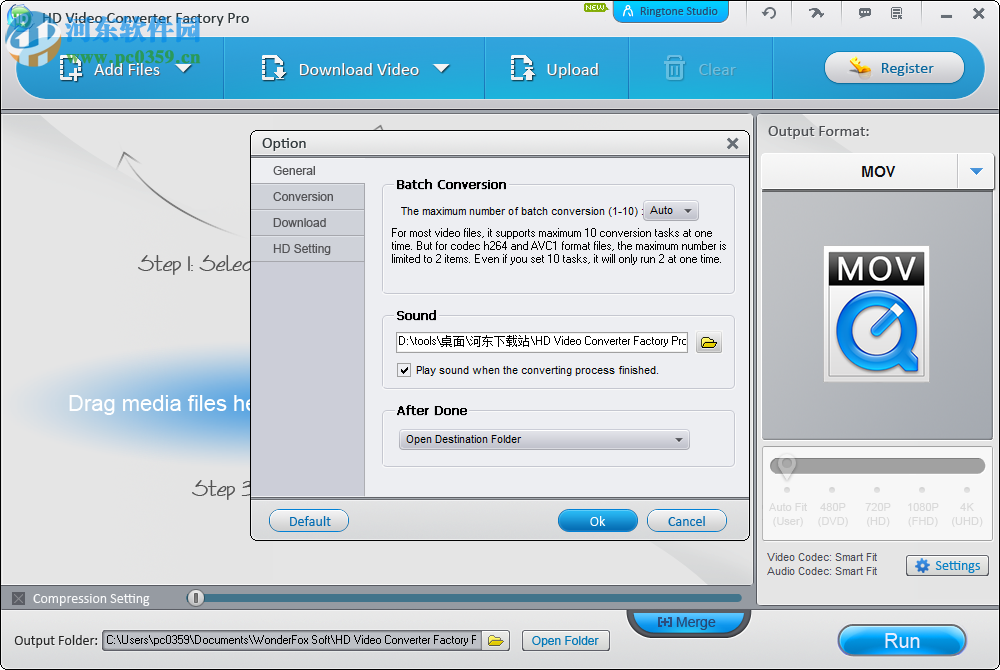Select the Upload icon

[521, 68]
